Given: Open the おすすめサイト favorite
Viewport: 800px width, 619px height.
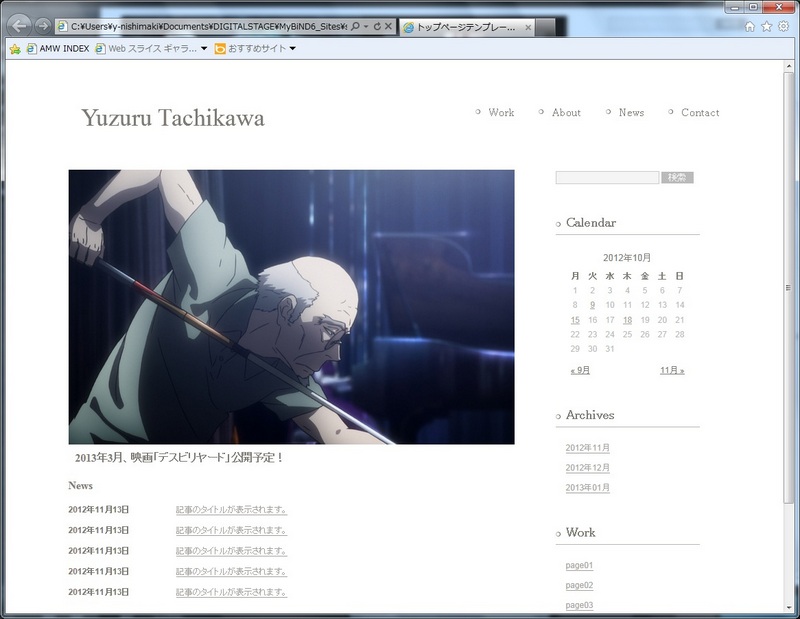Looking at the screenshot, I should click(251, 48).
